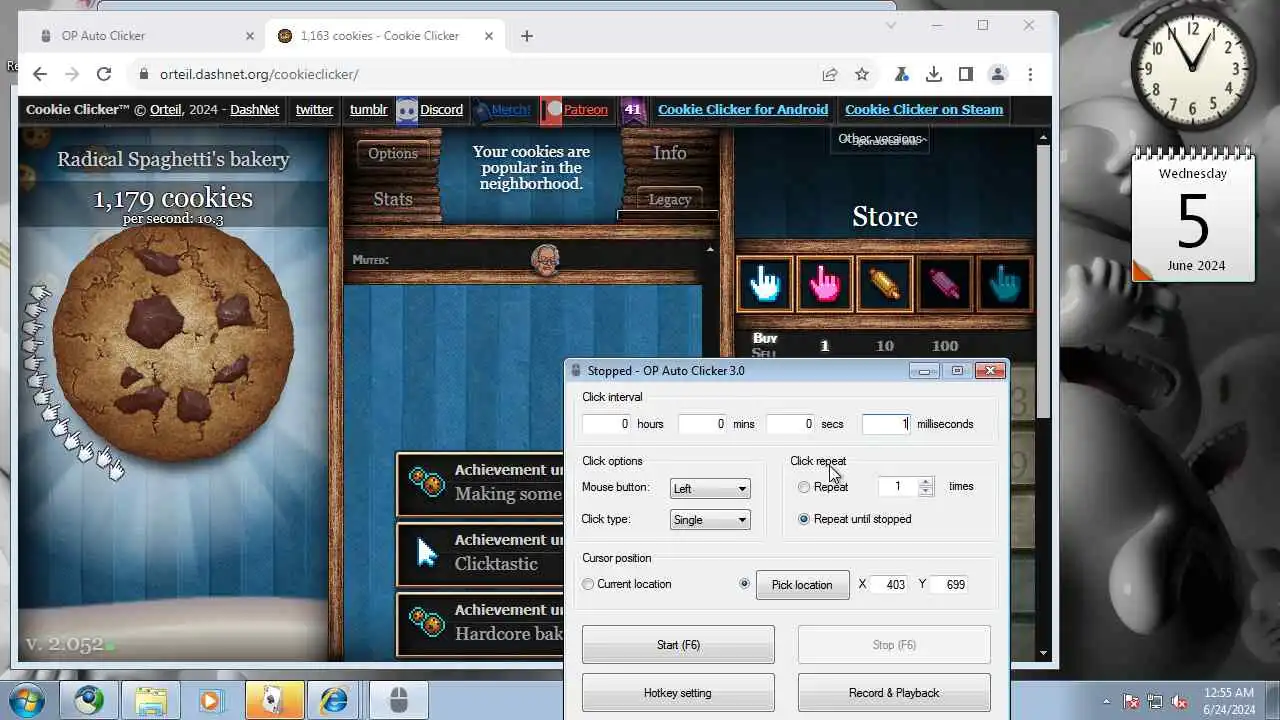
Task: Open Cookie Clicker for Android link
Action: (743, 110)
